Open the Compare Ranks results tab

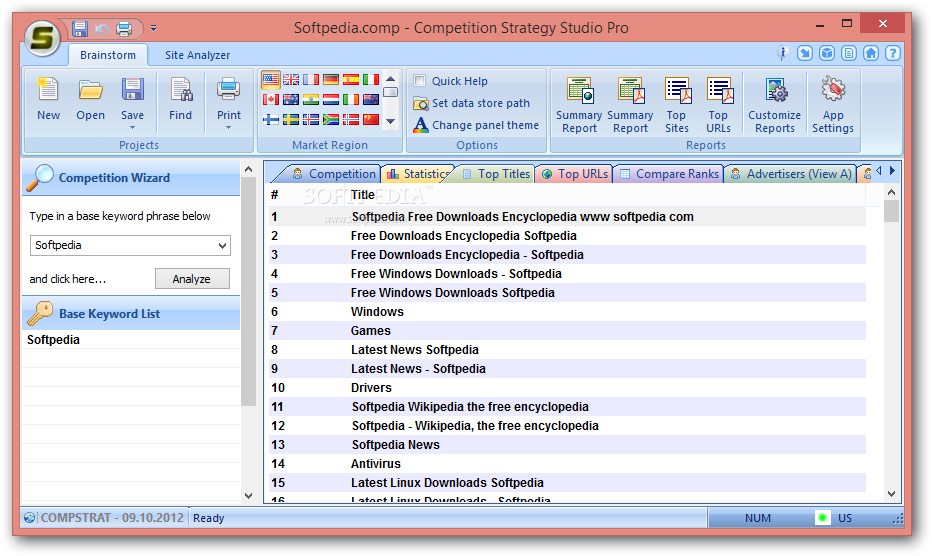(669, 174)
